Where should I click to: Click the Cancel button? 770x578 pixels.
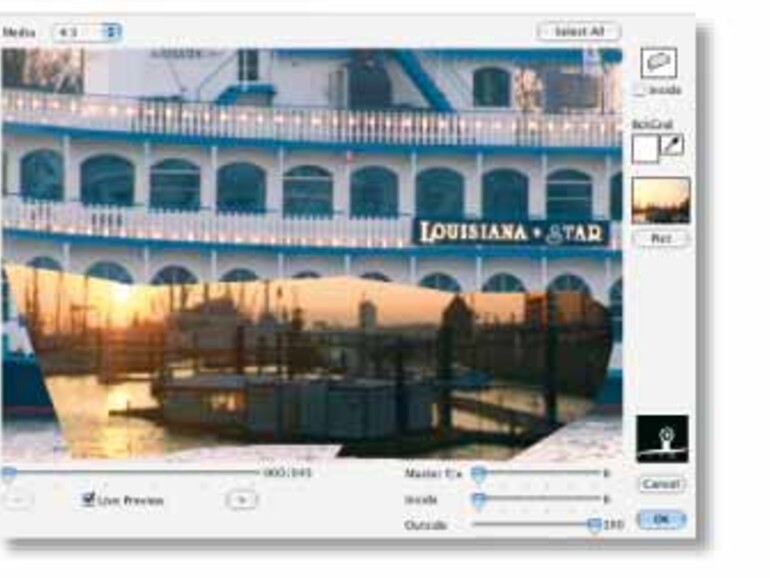click(662, 484)
